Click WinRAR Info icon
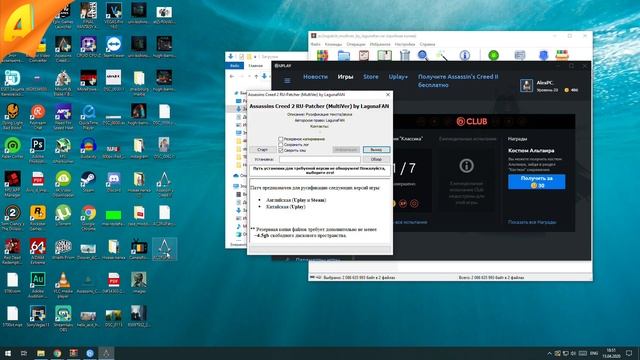 [464, 55]
